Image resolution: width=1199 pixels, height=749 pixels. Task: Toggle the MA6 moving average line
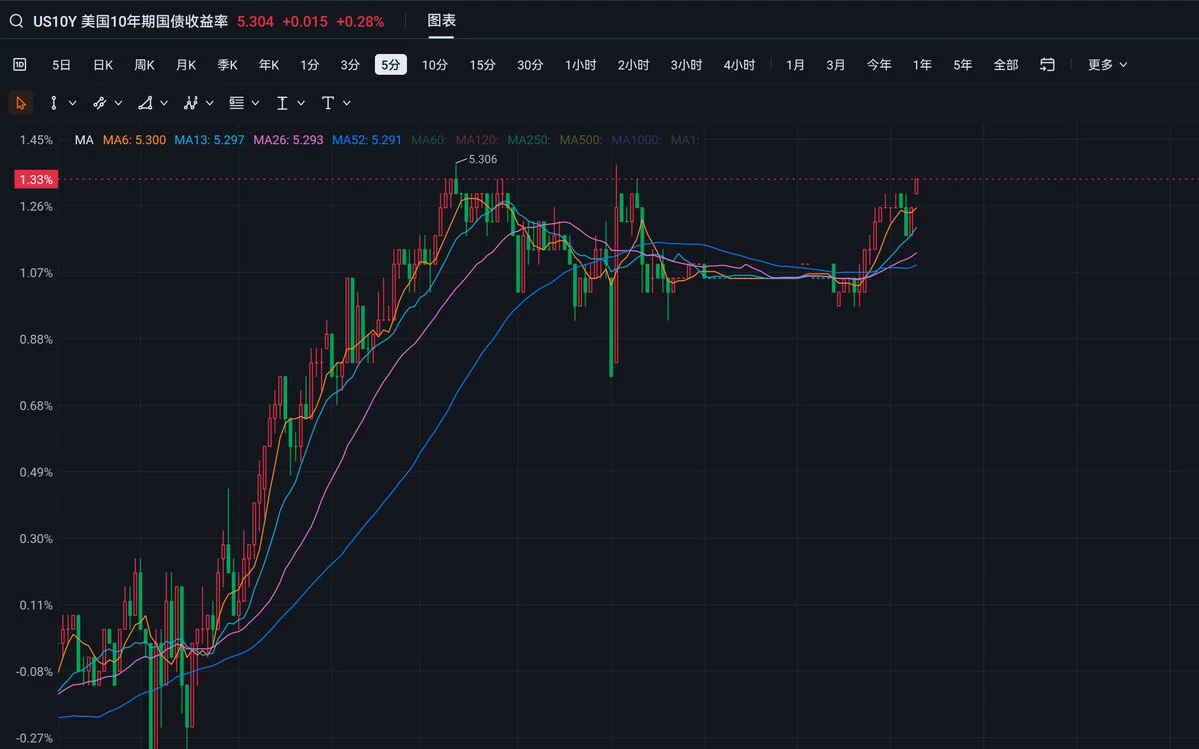135,140
